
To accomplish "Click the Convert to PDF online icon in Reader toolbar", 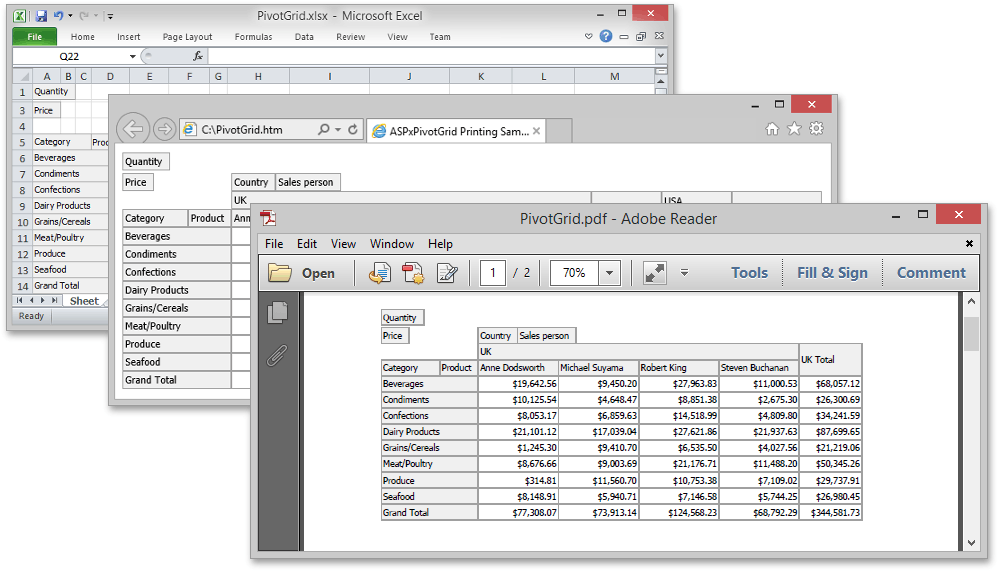I will [x=380, y=273].
